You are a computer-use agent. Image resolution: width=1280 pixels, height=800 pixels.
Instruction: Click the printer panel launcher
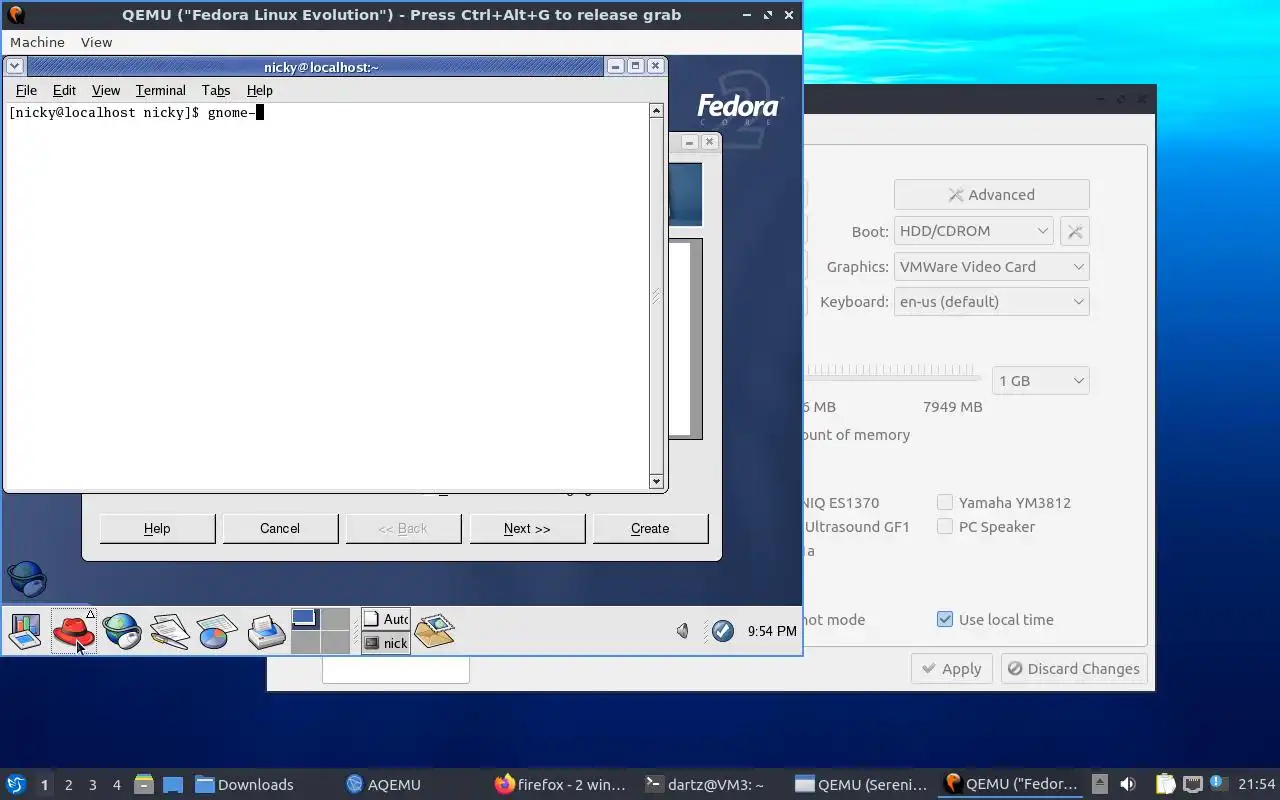[266, 631]
